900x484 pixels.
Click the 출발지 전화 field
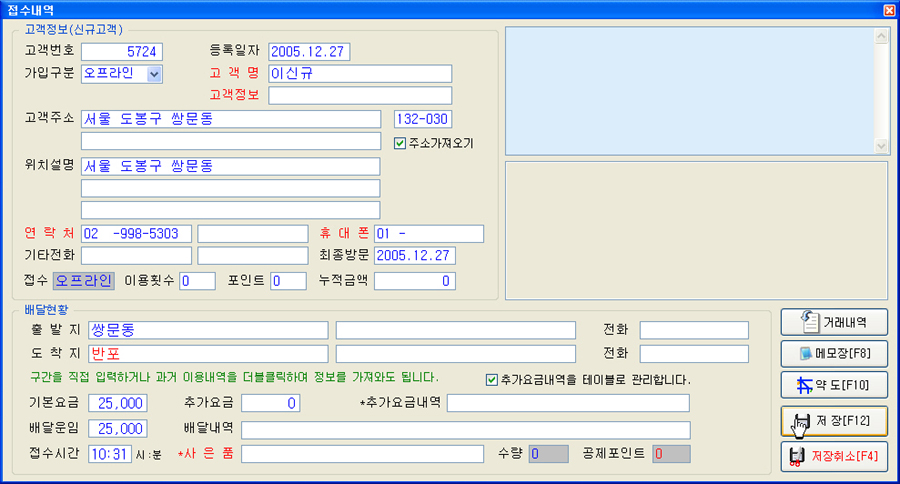pyautogui.click(x=695, y=330)
